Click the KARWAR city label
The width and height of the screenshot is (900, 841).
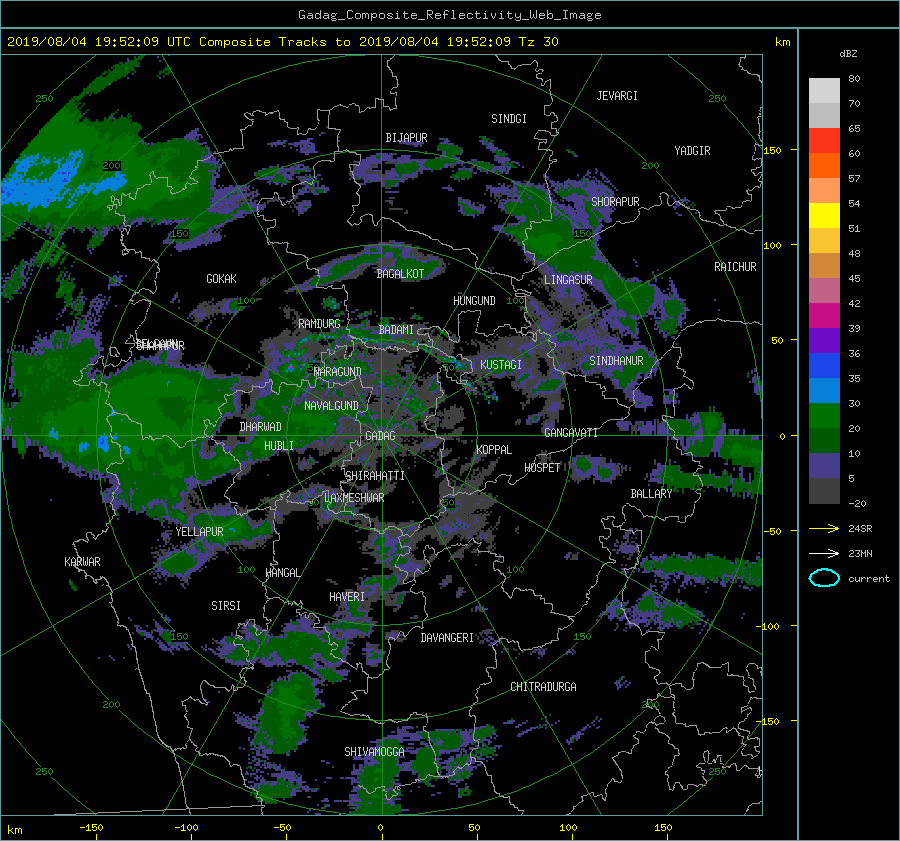click(x=82, y=562)
